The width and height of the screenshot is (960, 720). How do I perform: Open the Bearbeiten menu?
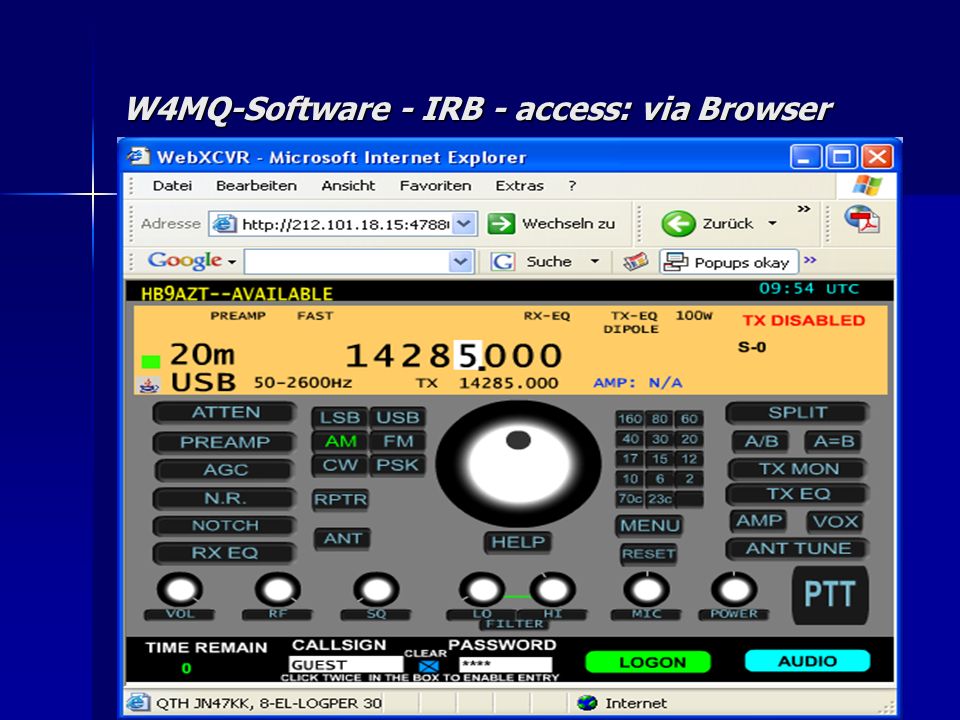pos(256,186)
